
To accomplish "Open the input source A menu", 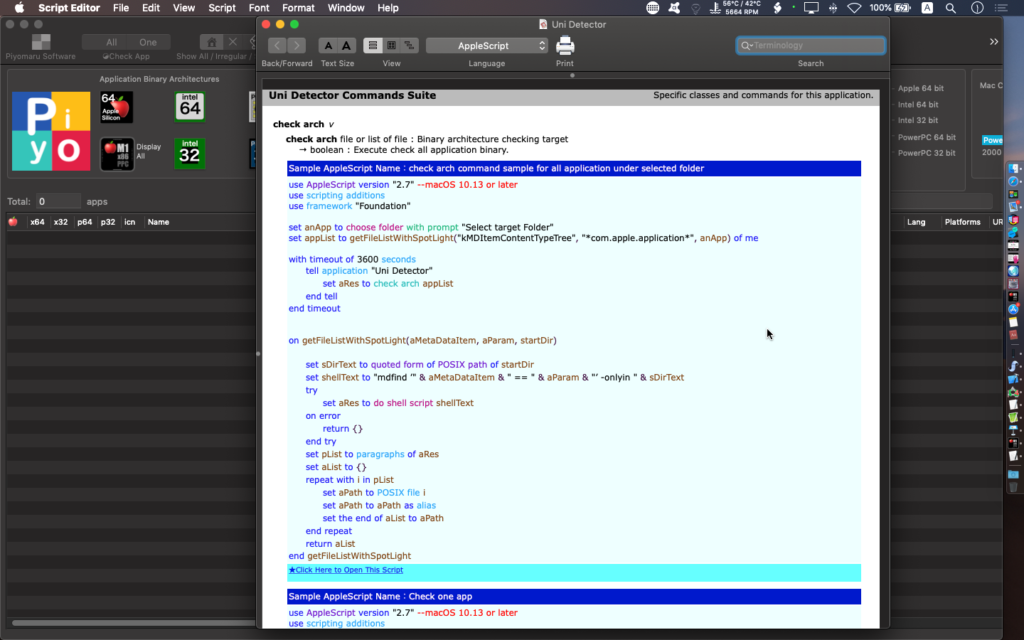I will (927, 8).
